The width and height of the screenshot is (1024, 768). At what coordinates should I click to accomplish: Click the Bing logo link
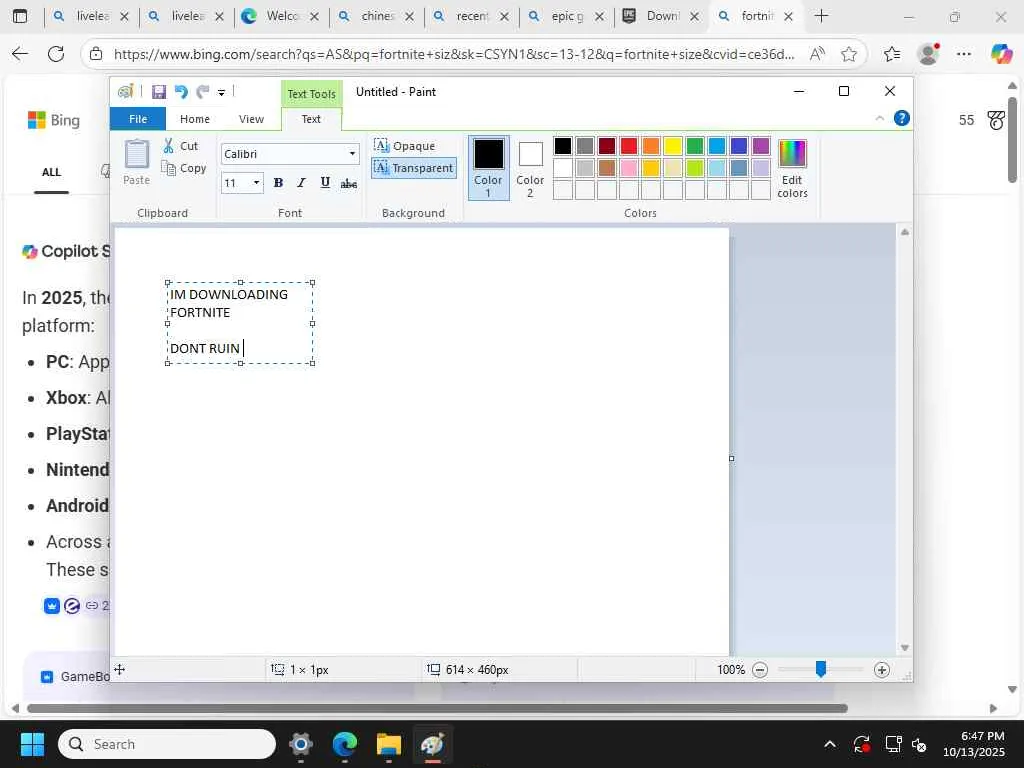(x=54, y=120)
